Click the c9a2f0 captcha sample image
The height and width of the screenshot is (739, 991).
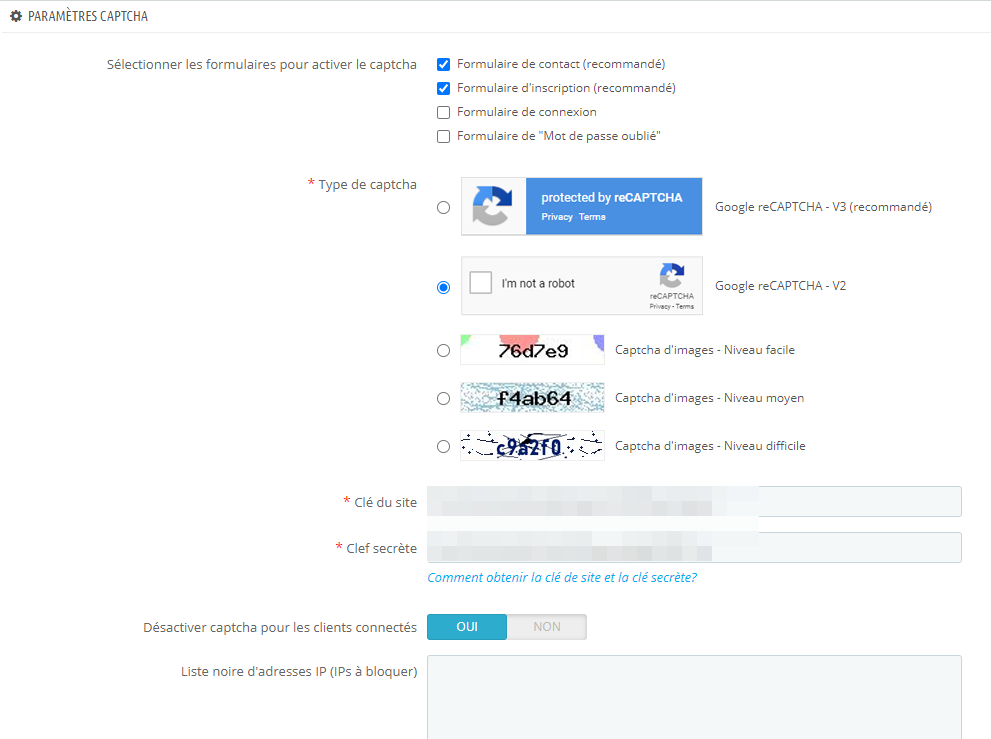[532, 446]
